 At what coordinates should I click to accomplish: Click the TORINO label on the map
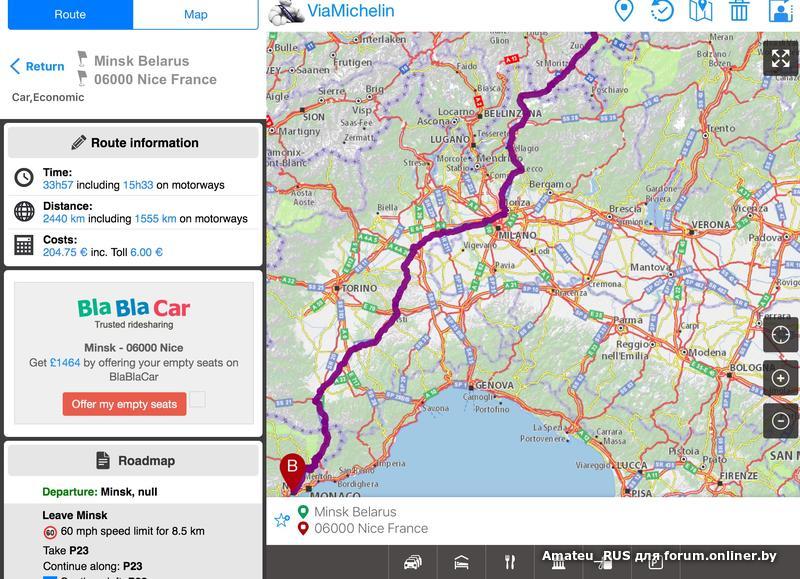click(x=359, y=288)
